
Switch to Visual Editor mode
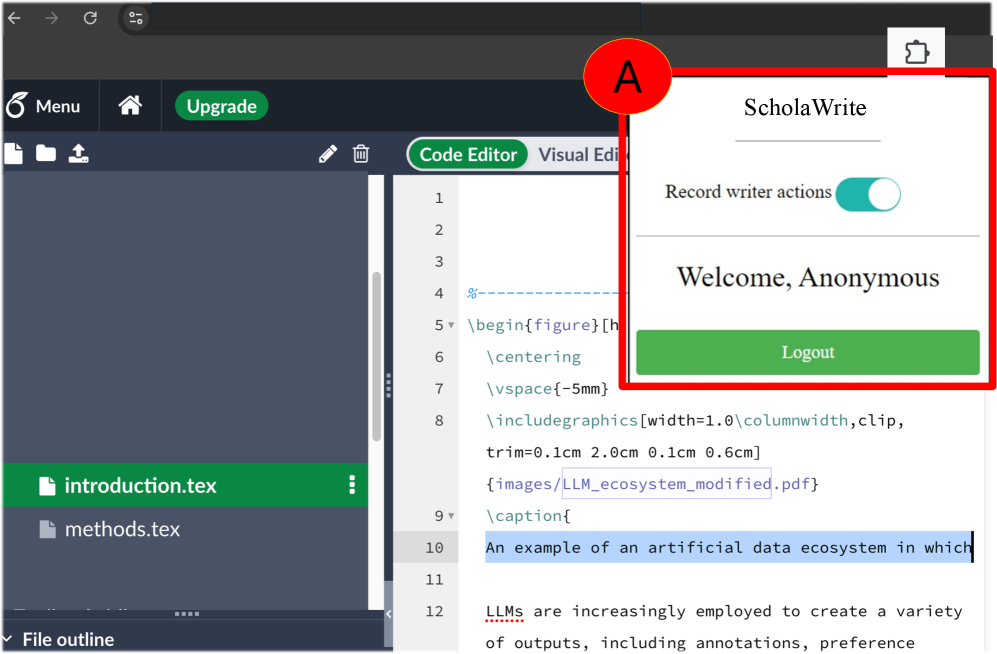579,154
